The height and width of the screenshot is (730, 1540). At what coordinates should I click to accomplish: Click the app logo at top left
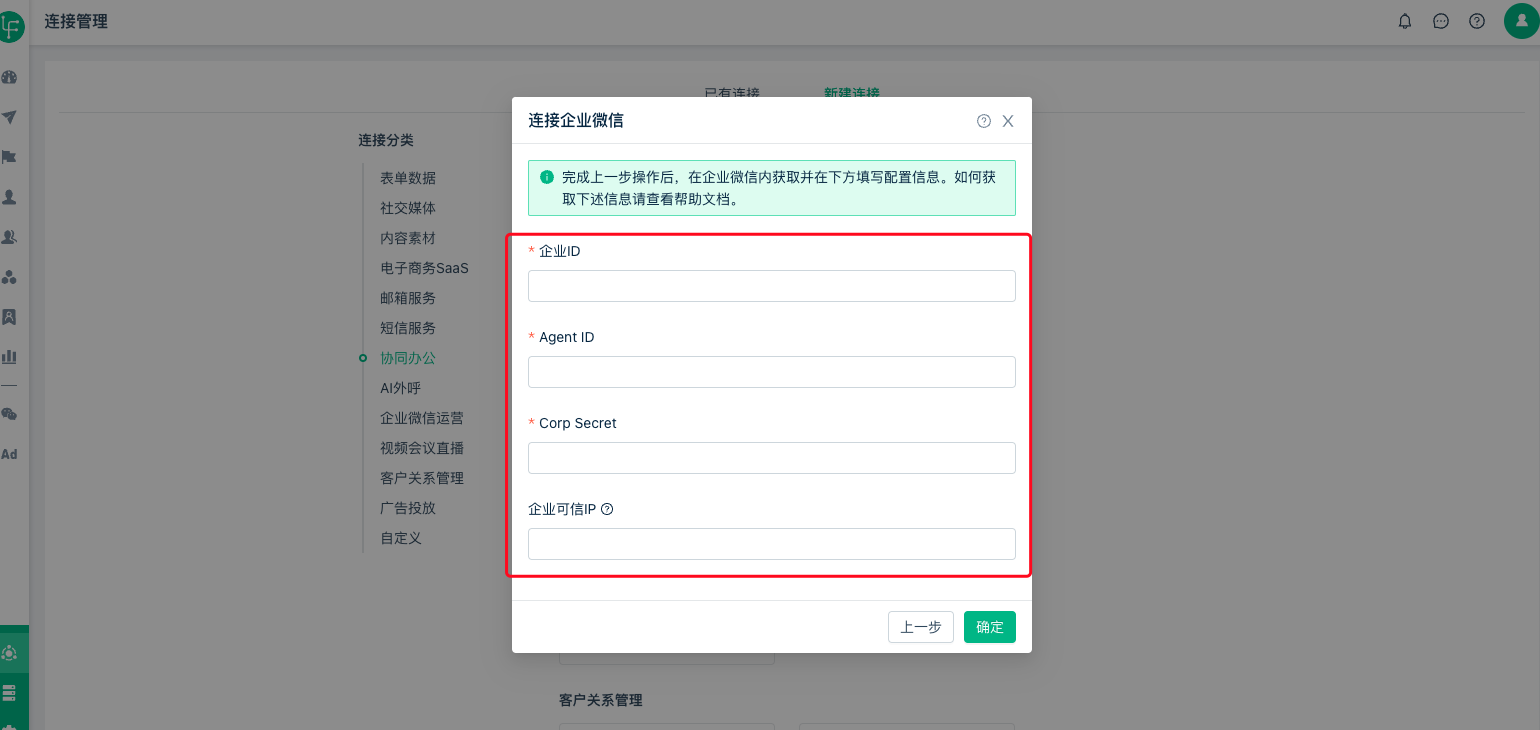click(x=10, y=25)
